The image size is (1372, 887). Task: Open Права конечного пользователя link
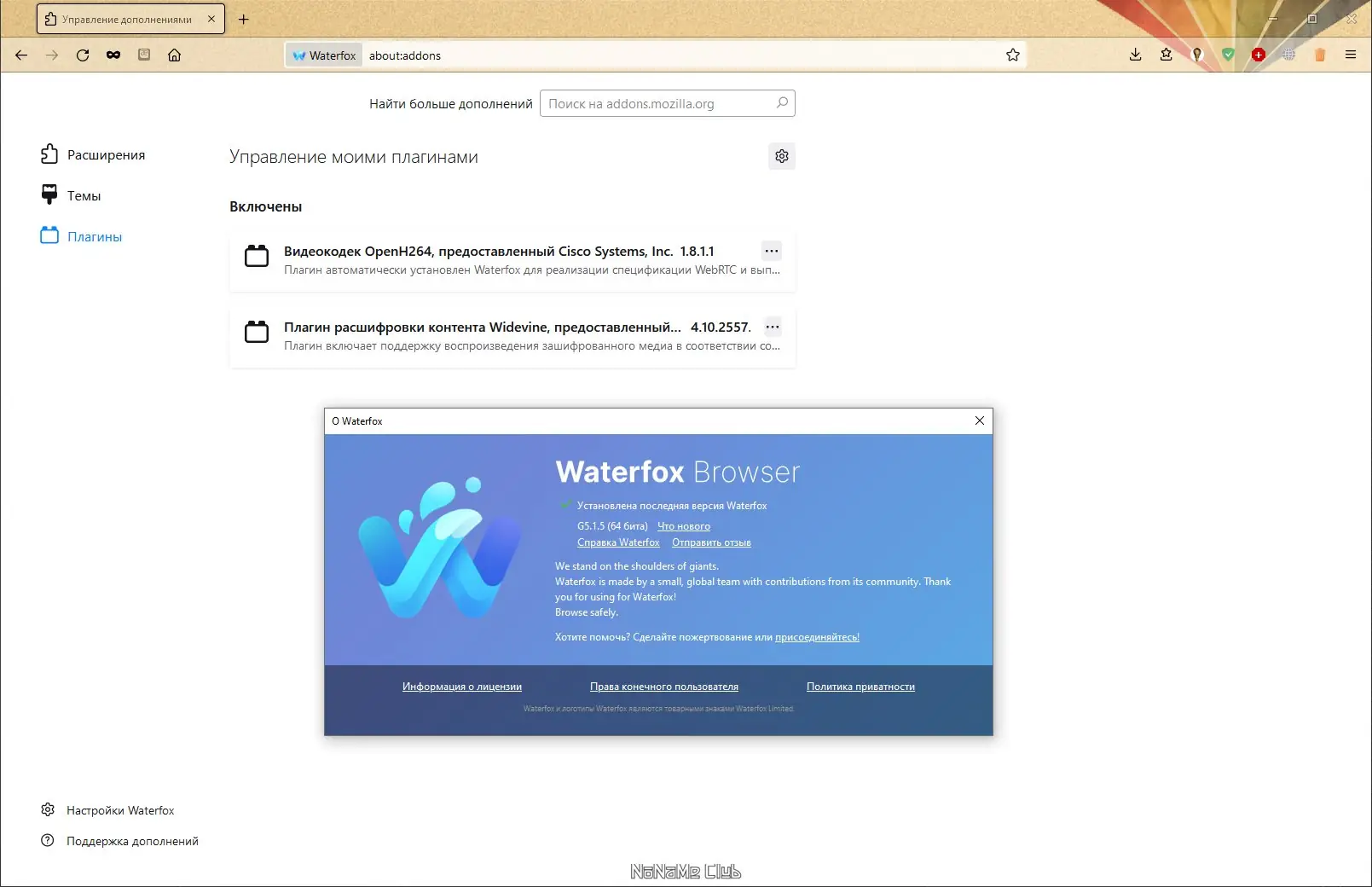pos(664,687)
